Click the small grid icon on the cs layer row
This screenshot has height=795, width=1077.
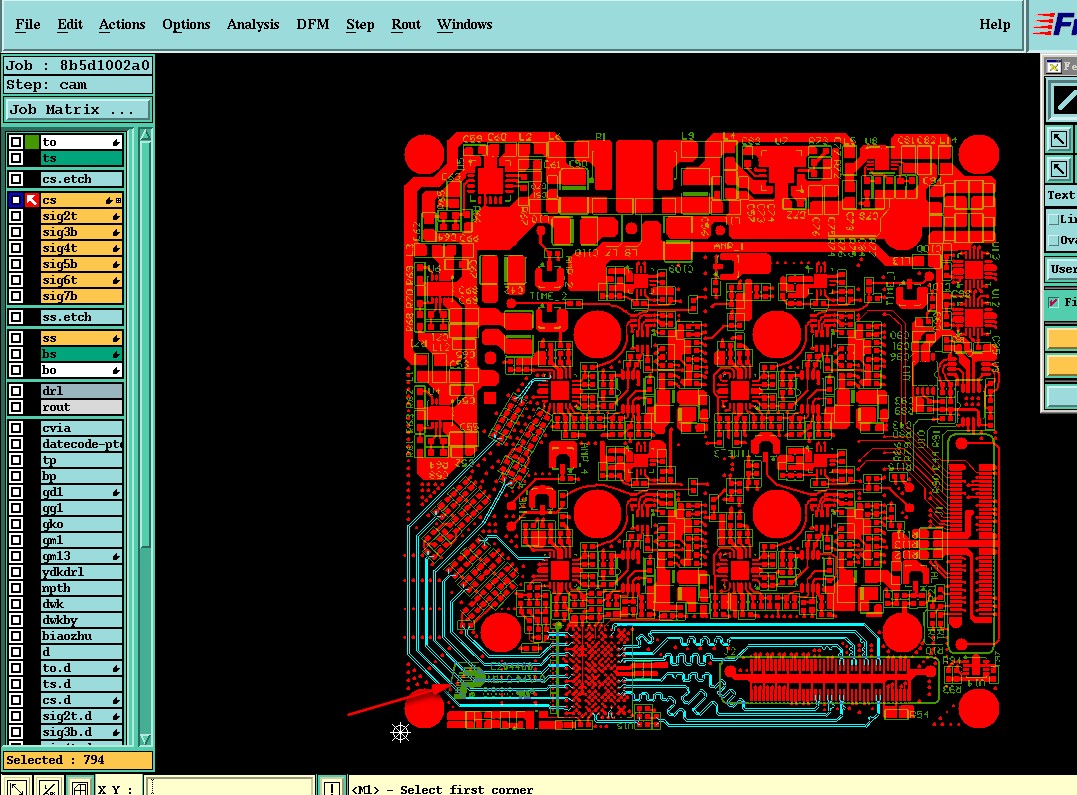click(x=119, y=201)
